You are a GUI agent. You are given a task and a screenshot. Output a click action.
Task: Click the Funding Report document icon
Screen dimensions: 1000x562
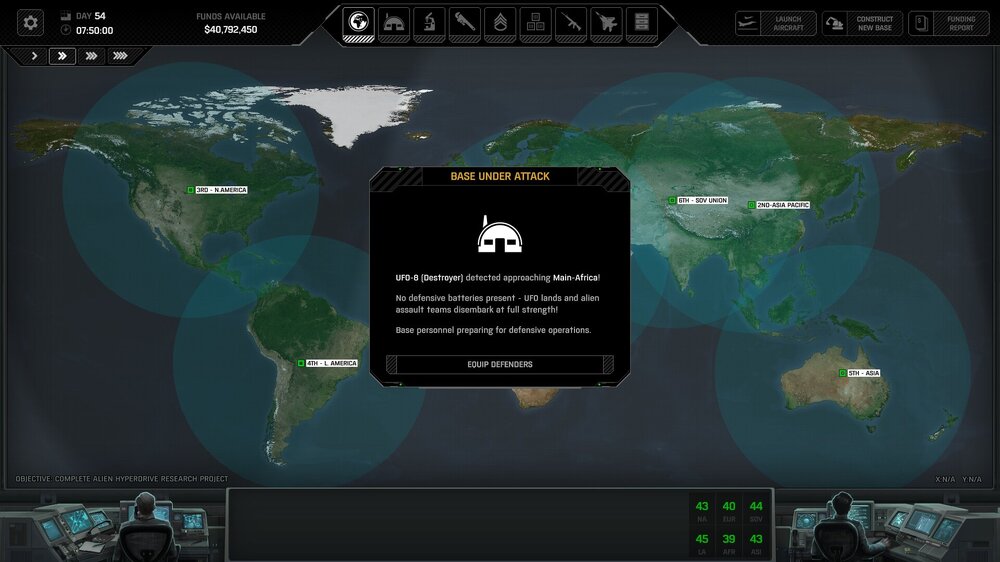[x=921, y=24]
